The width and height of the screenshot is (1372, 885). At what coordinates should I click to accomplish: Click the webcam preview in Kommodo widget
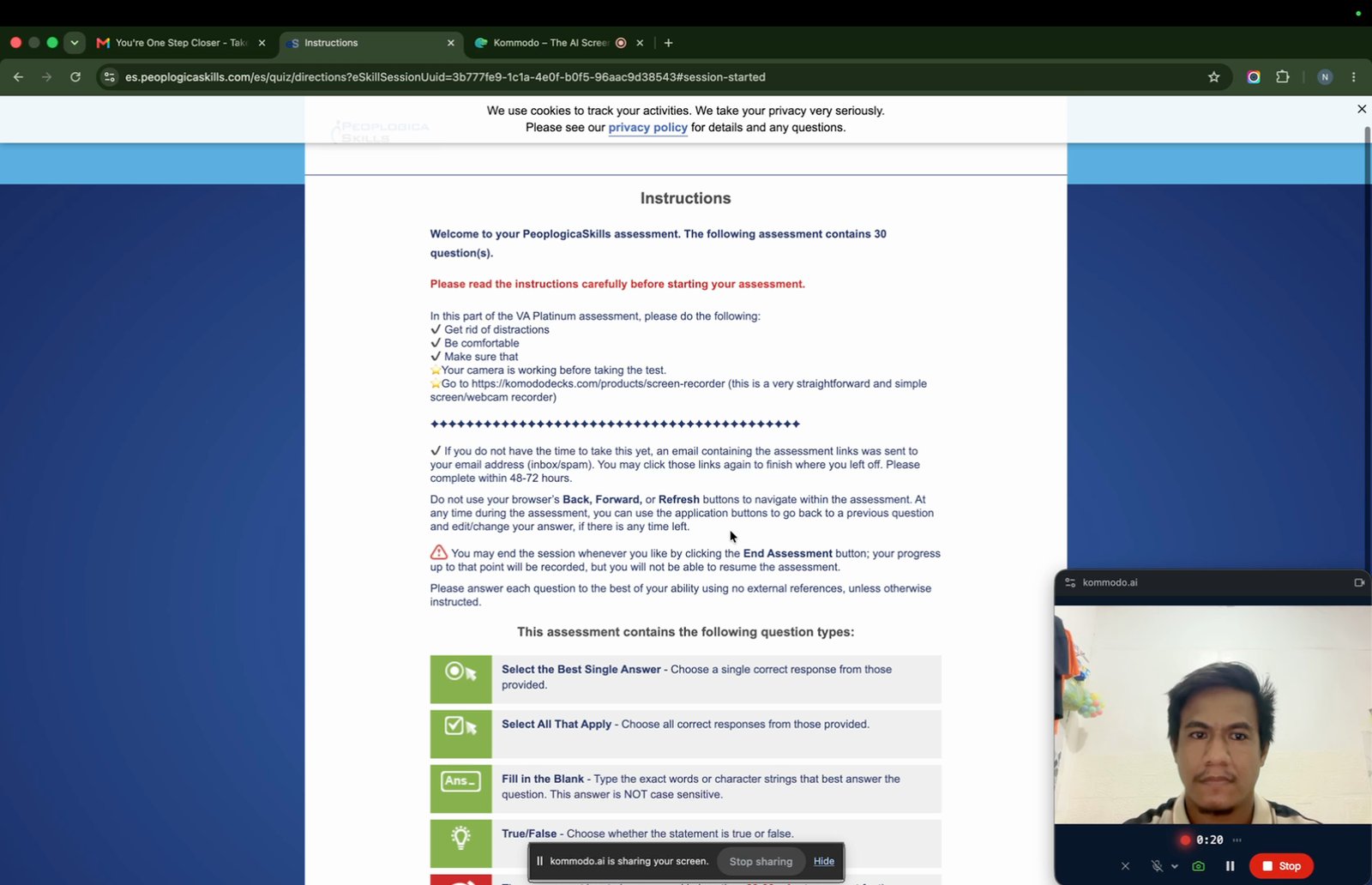[1213, 714]
